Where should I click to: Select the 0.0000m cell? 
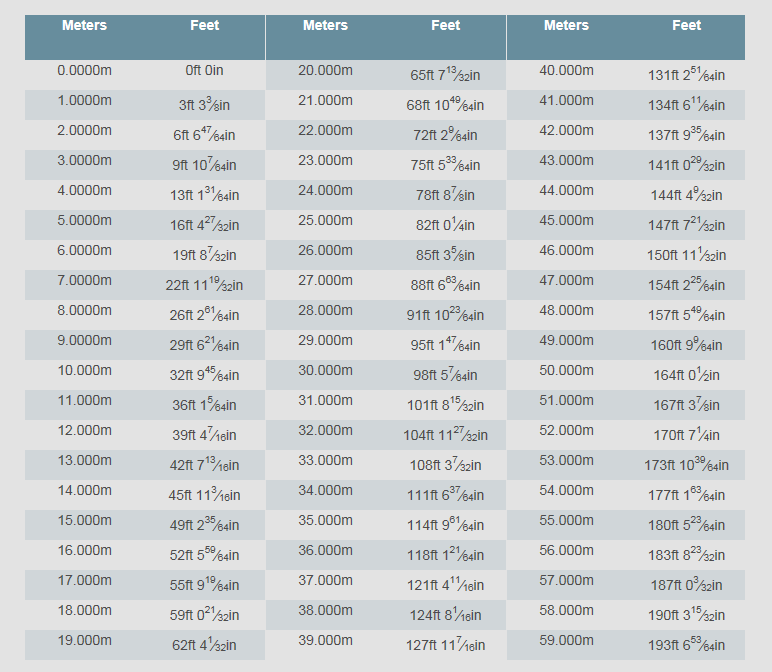pyautogui.click(x=84, y=71)
